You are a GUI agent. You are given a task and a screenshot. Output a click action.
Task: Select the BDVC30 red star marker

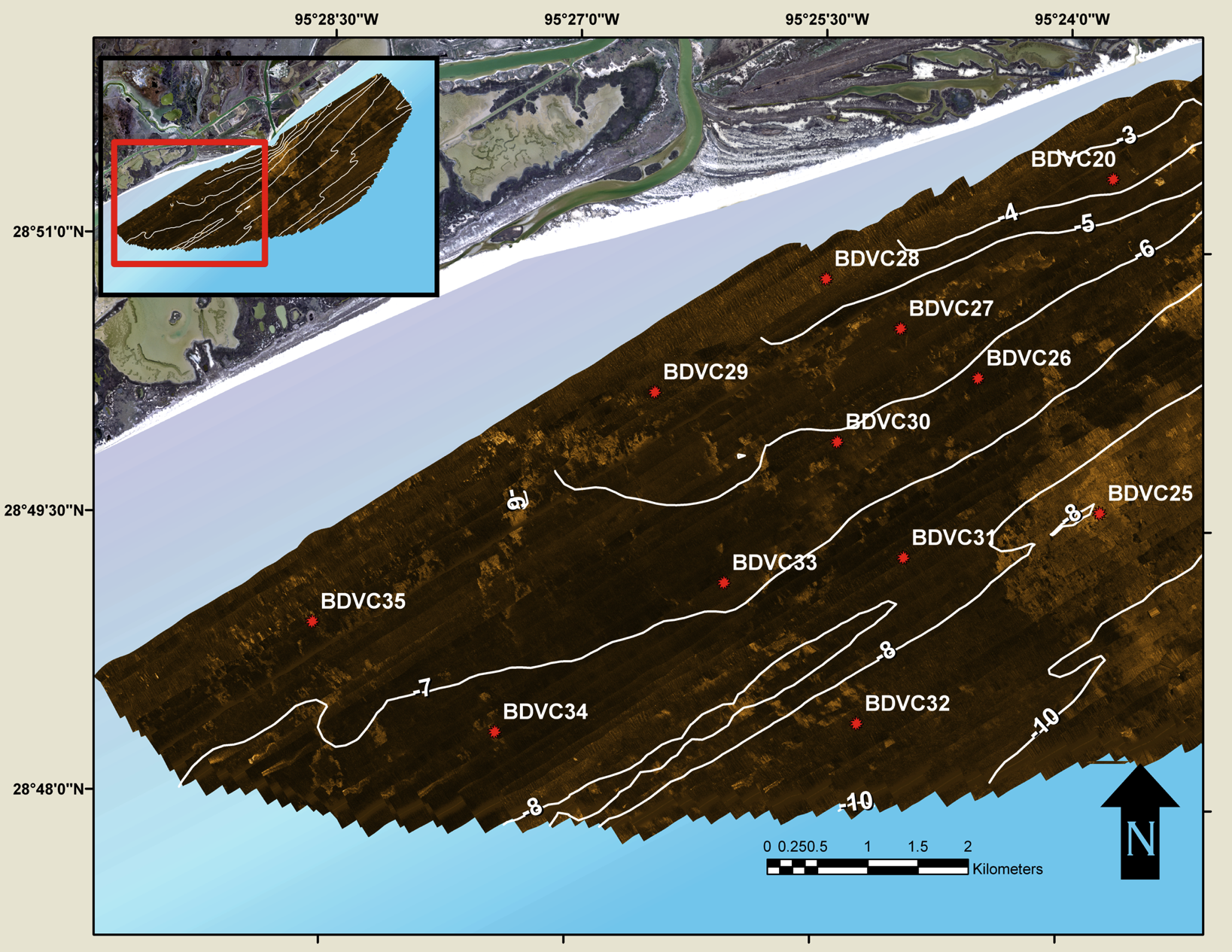tap(837, 443)
